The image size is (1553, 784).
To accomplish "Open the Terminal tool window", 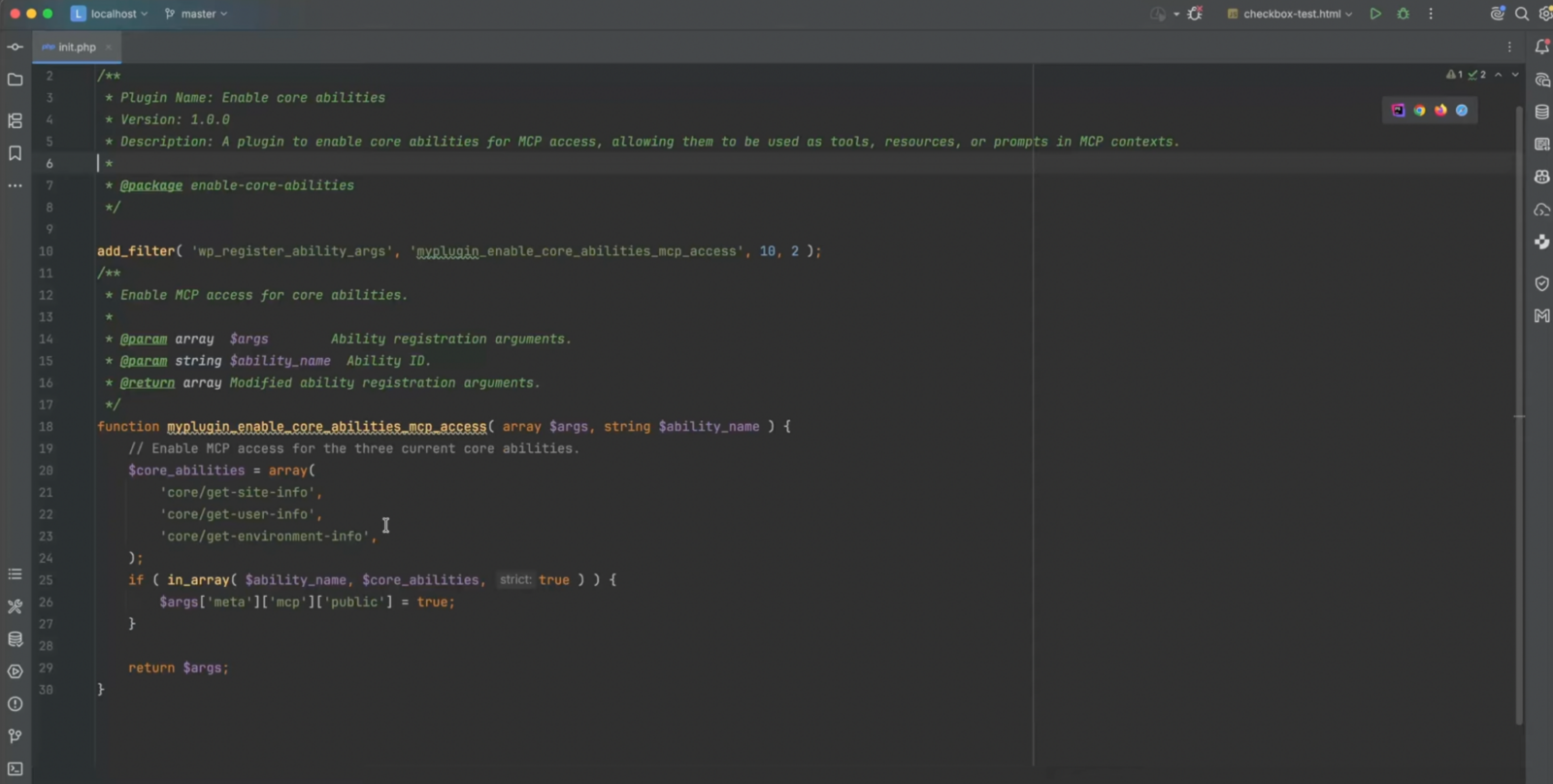I will click(x=15, y=769).
